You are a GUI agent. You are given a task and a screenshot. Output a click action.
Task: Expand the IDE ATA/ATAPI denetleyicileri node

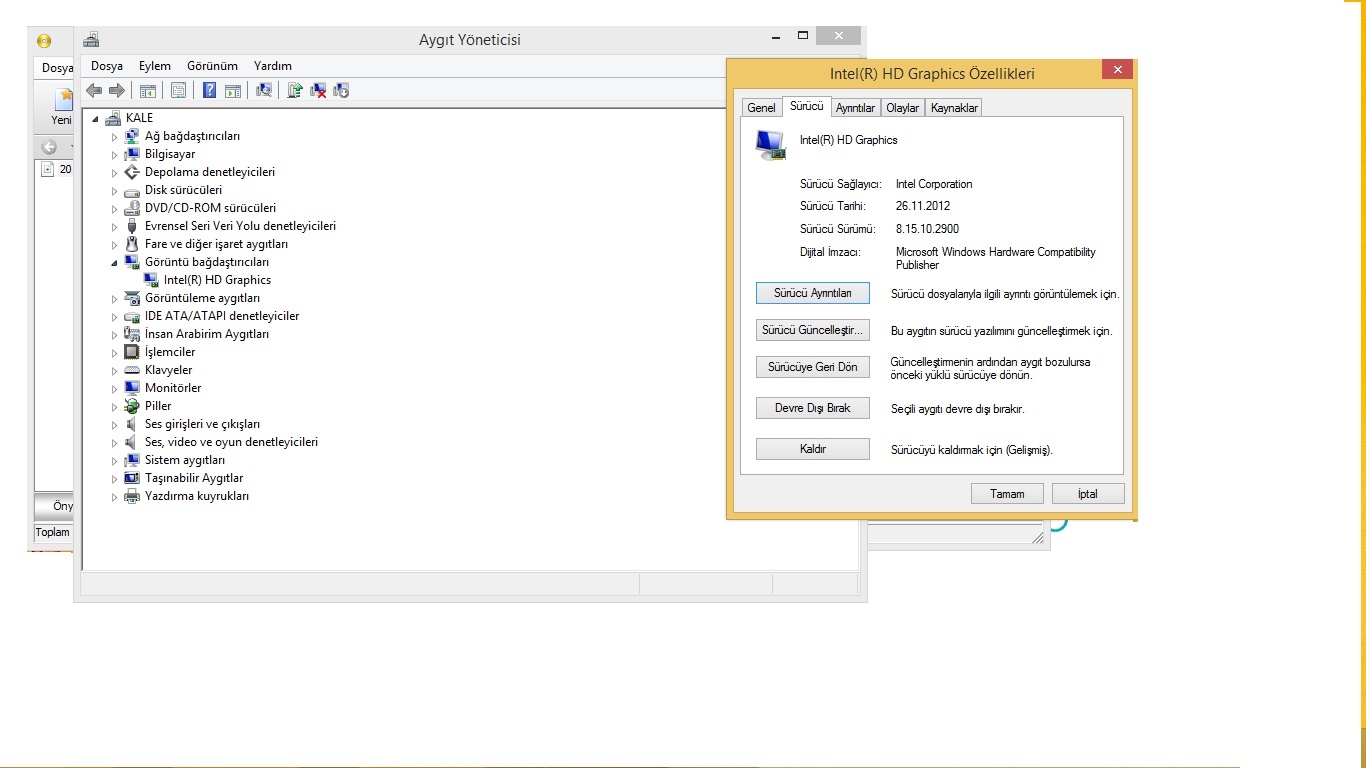(x=114, y=317)
